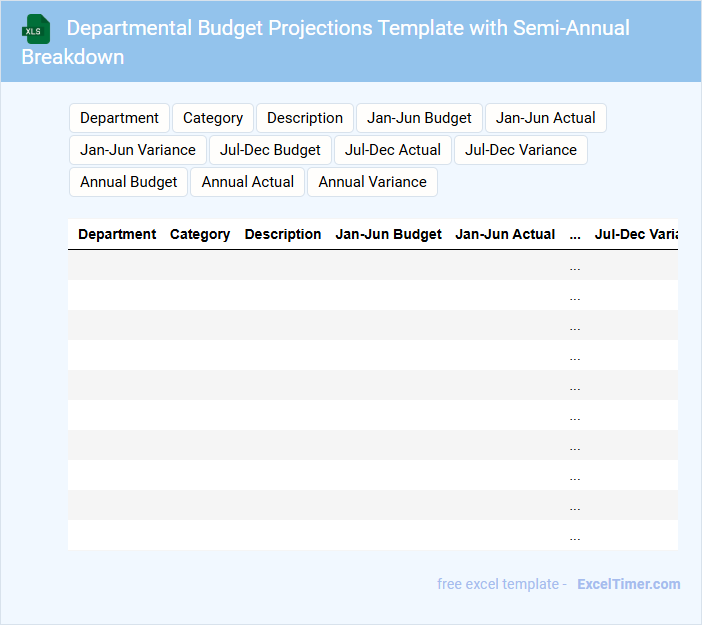Click the Jan-Jun Budget table column header
This screenshot has height=625, width=702.
(388, 234)
